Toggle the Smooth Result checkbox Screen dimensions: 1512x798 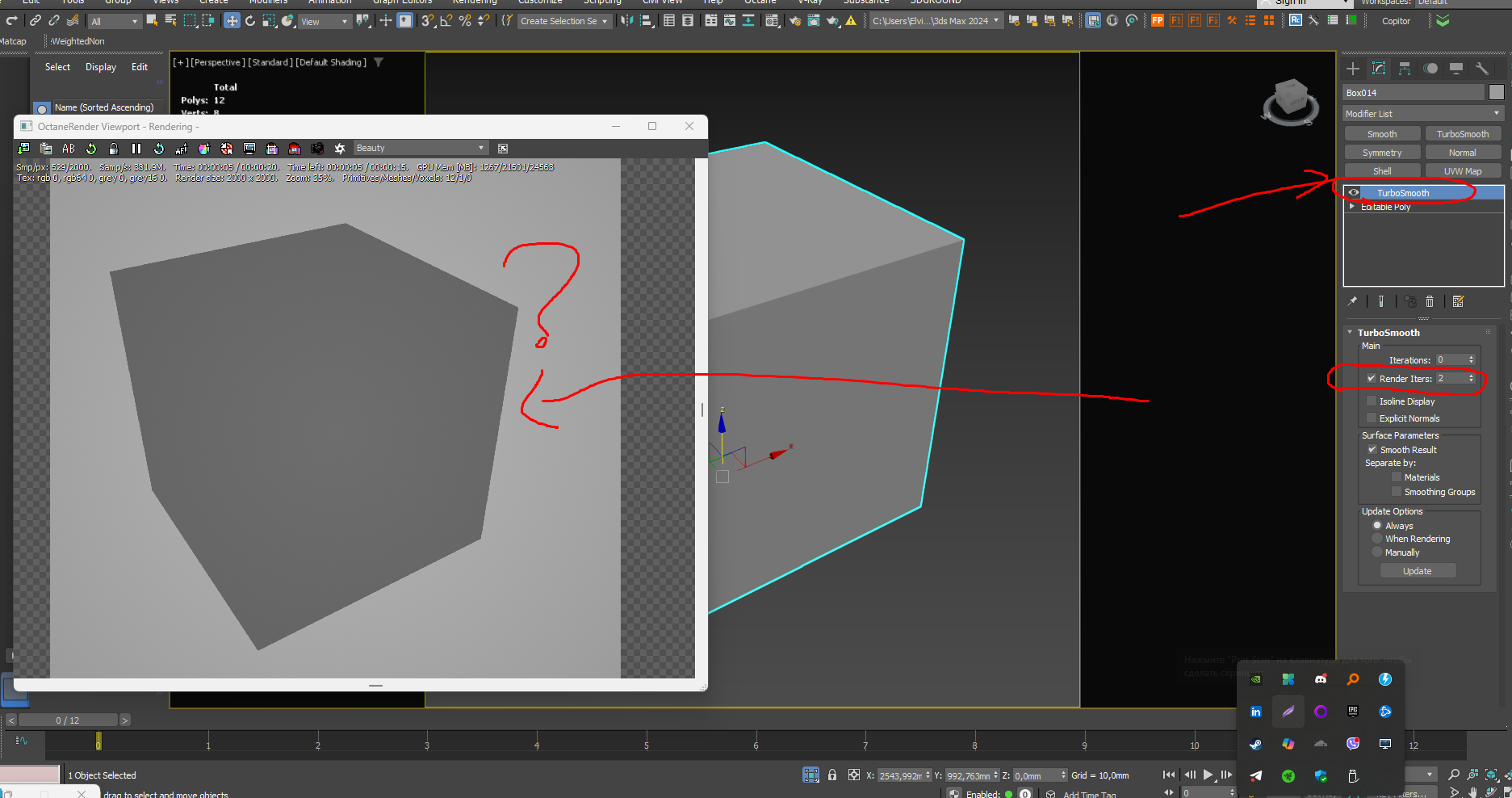point(1372,449)
